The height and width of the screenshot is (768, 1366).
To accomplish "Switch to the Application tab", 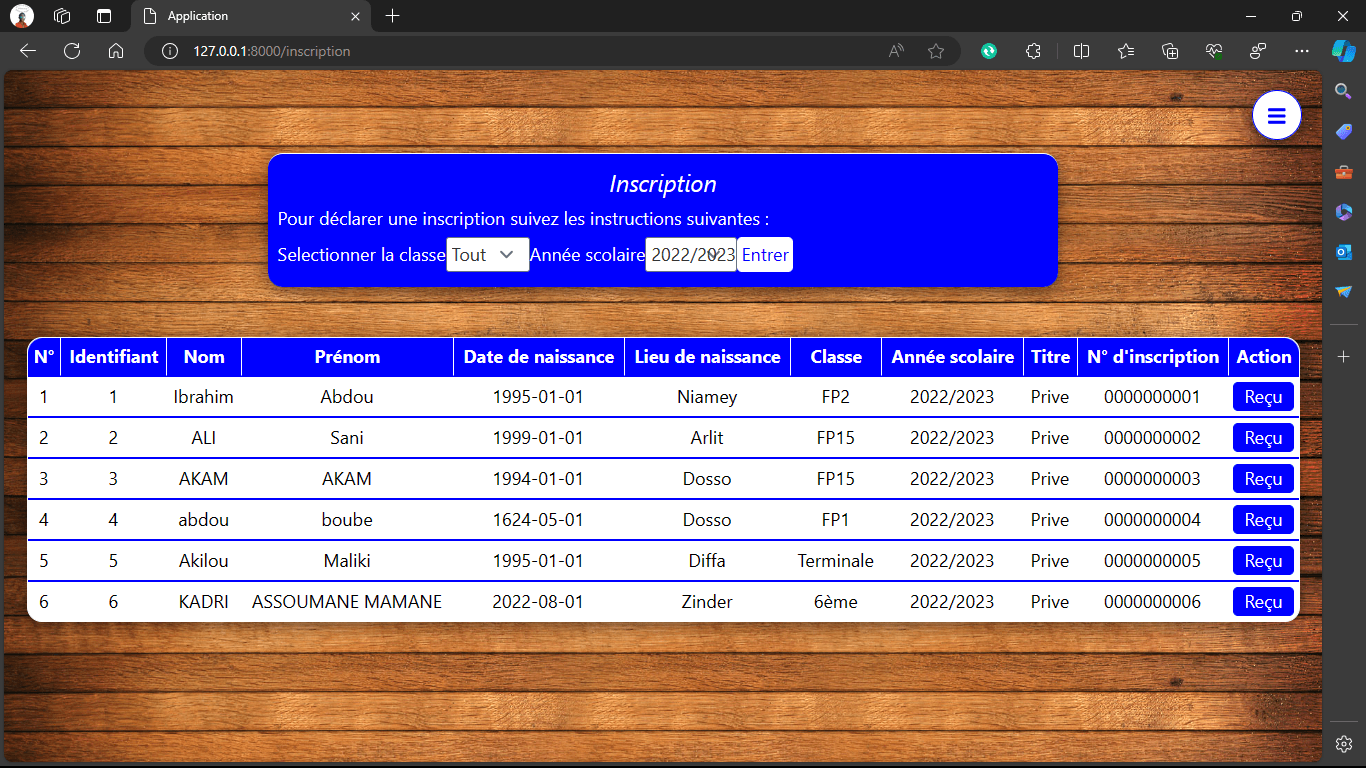I will 252,16.
